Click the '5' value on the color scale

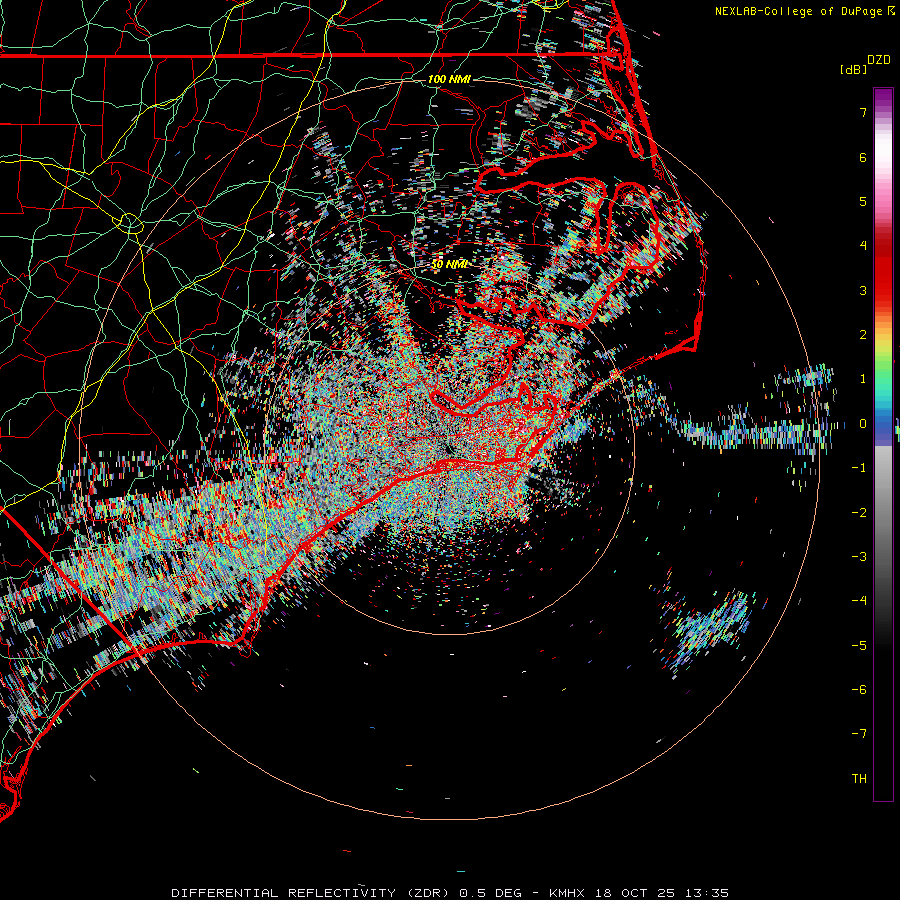863,201
